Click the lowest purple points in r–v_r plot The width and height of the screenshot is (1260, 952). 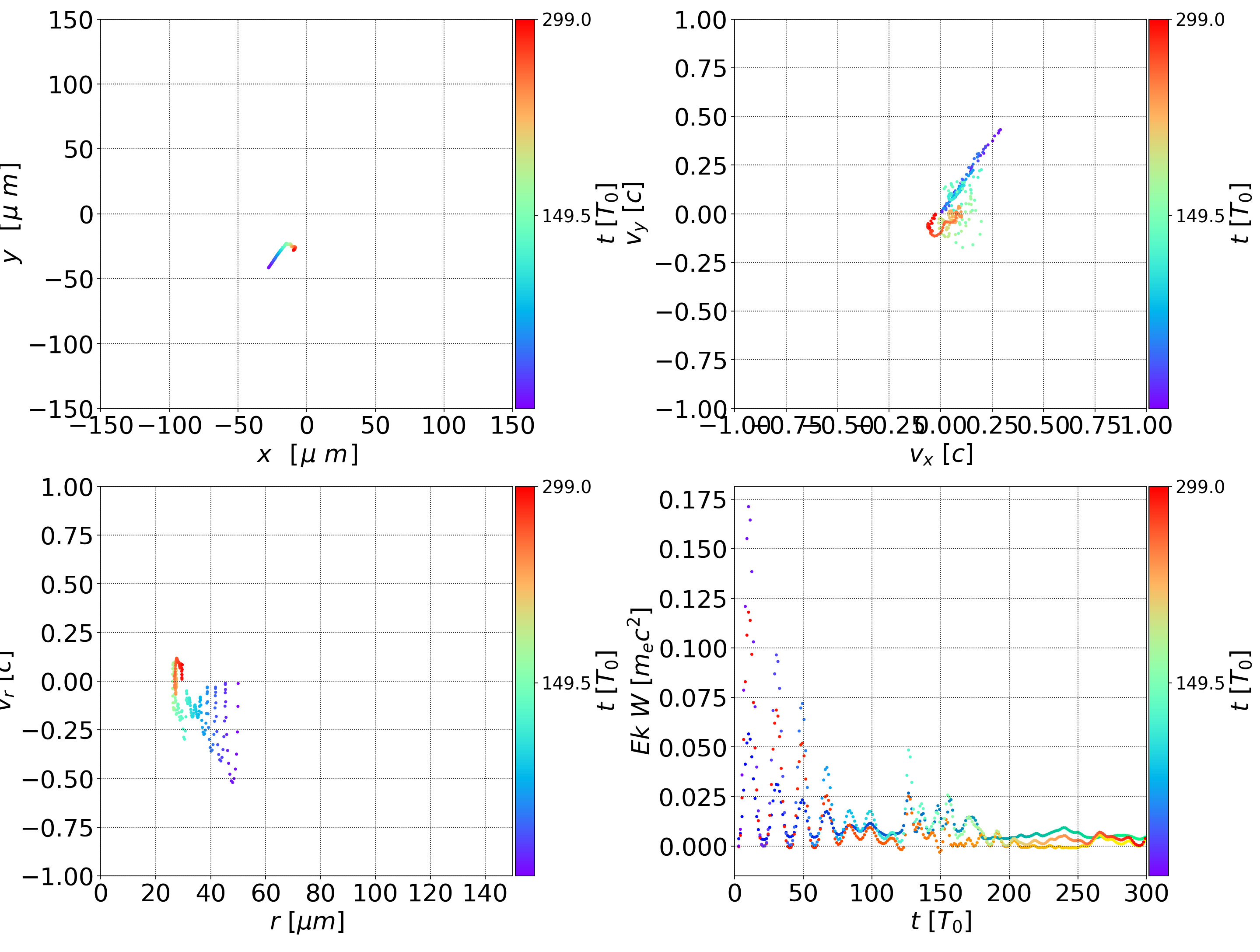click(x=232, y=782)
